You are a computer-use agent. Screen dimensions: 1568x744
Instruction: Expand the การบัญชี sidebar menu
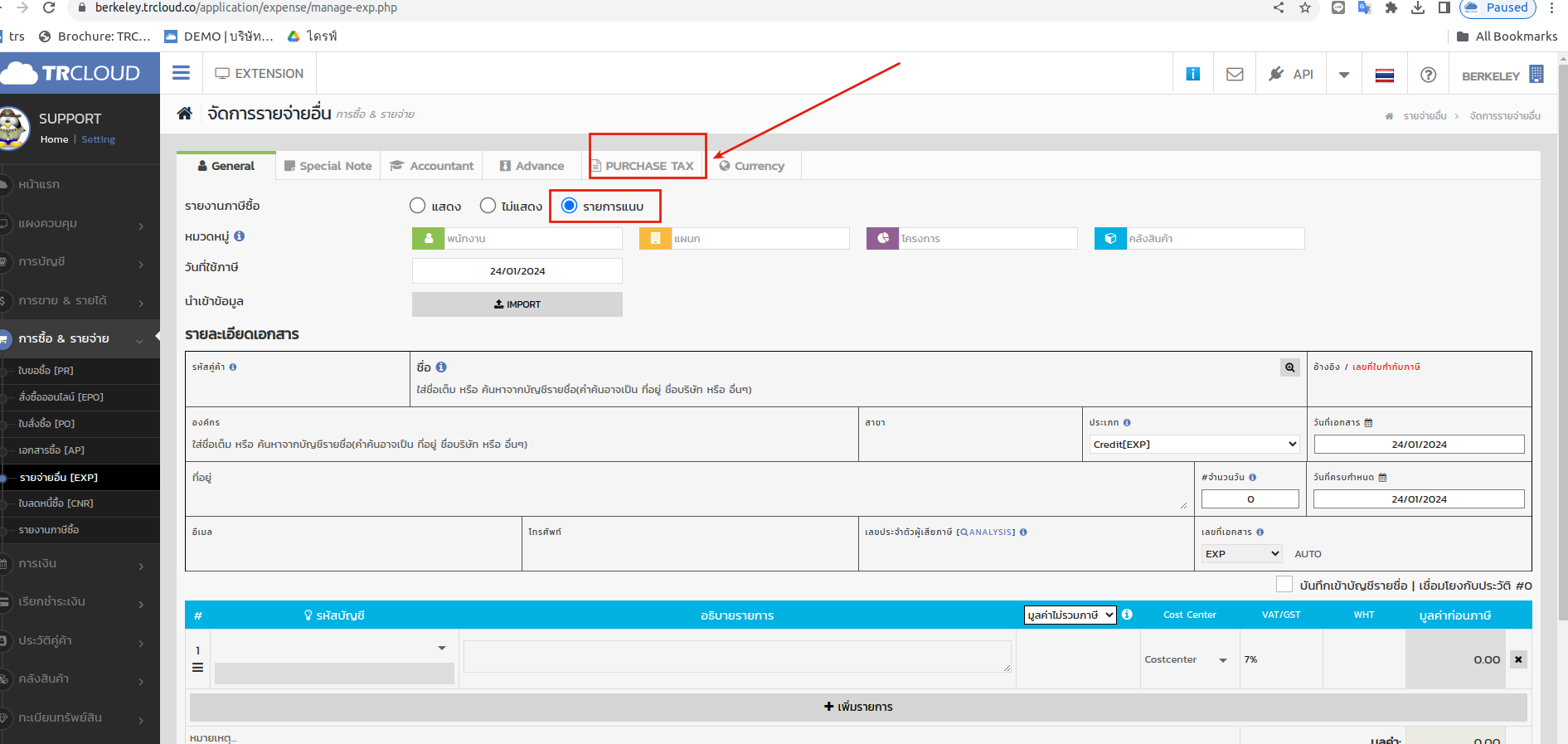pyautogui.click(x=80, y=261)
